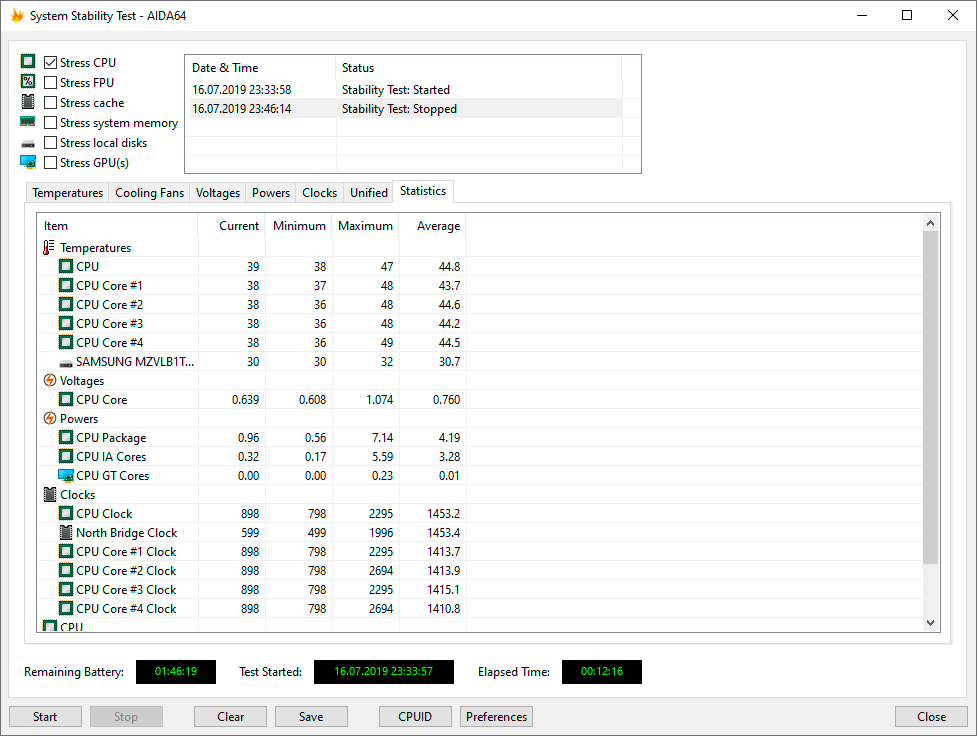Image resolution: width=977 pixels, height=736 pixels.
Task: Click the statistics list scroll up arrow
Action: [930, 223]
